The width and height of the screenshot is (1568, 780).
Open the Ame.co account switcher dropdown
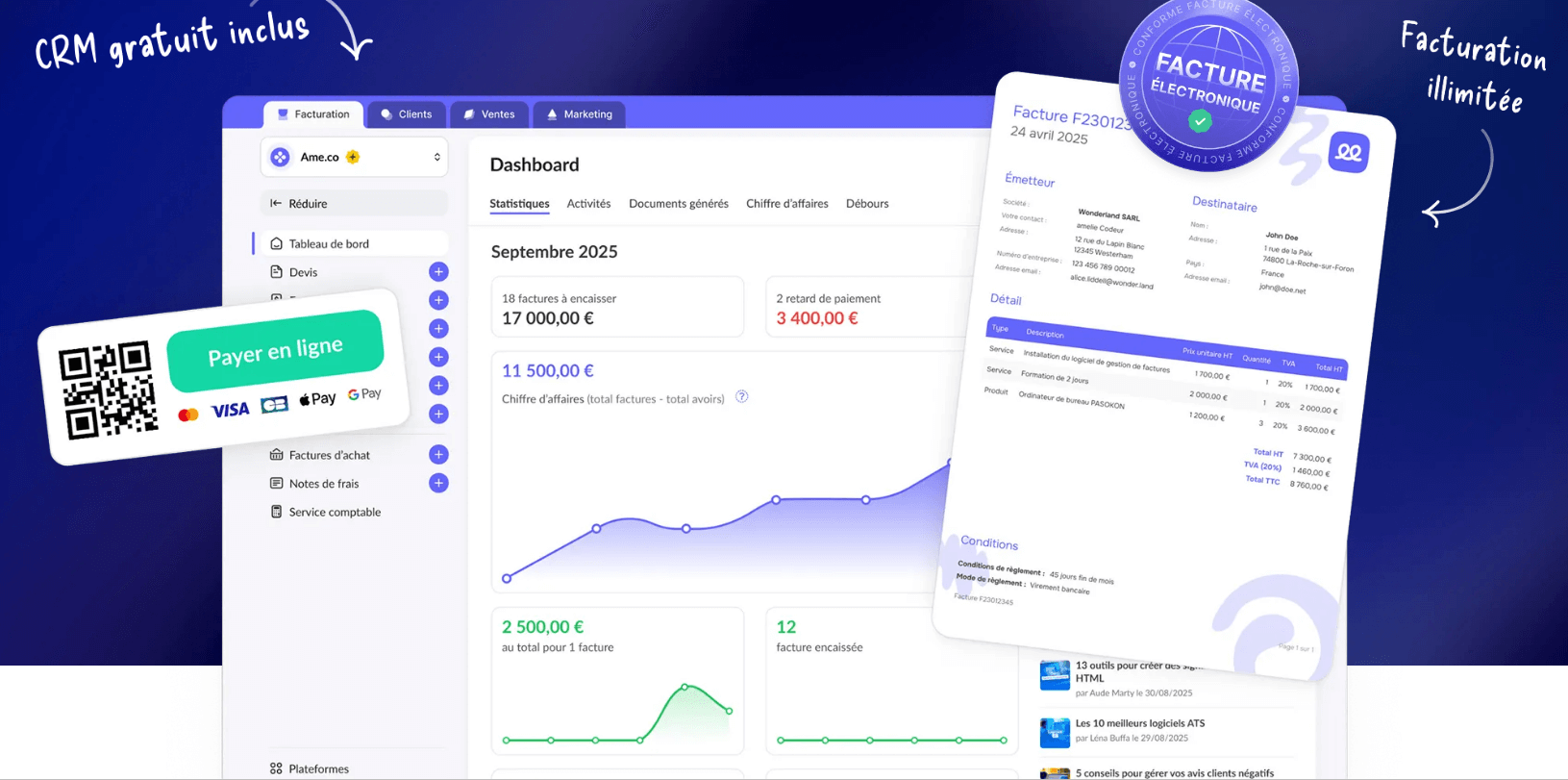click(x=436, y=157)
